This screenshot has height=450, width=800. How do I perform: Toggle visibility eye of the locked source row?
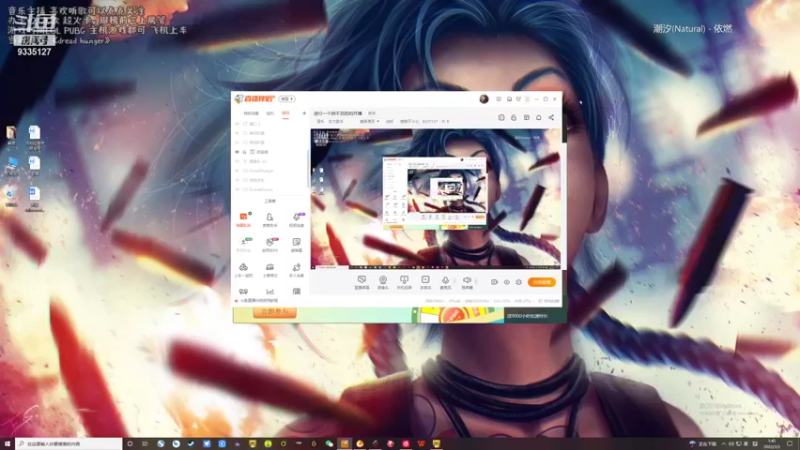tap(237, 152)
